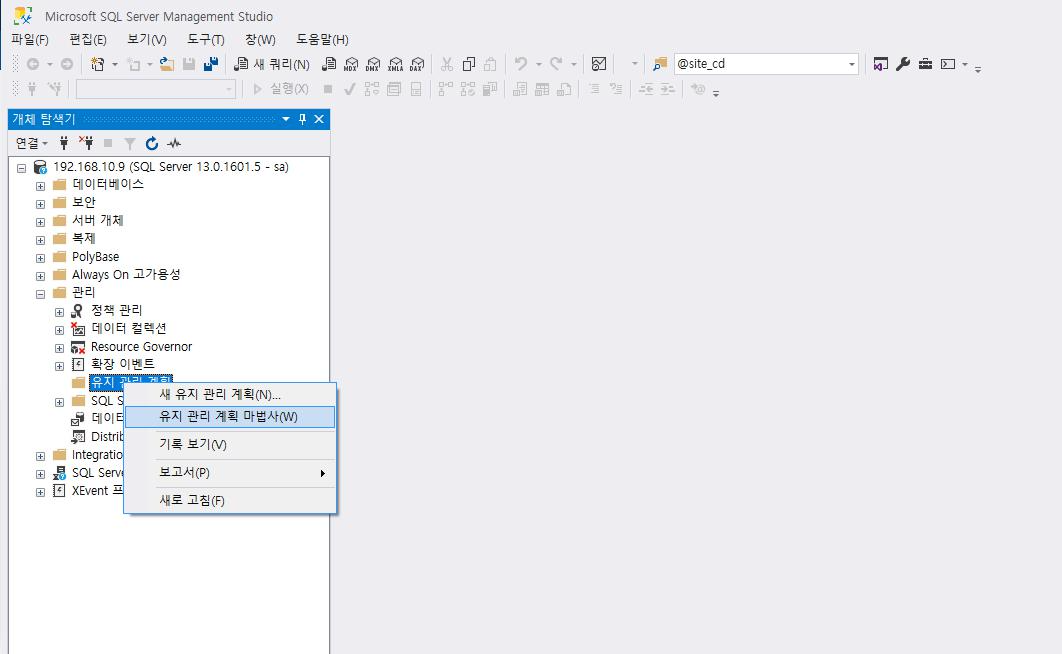This screenshot has height=654, width=1062.
Task: Open the 파일(F) menu
Action: pyautogui.click(x=30, y=40)
